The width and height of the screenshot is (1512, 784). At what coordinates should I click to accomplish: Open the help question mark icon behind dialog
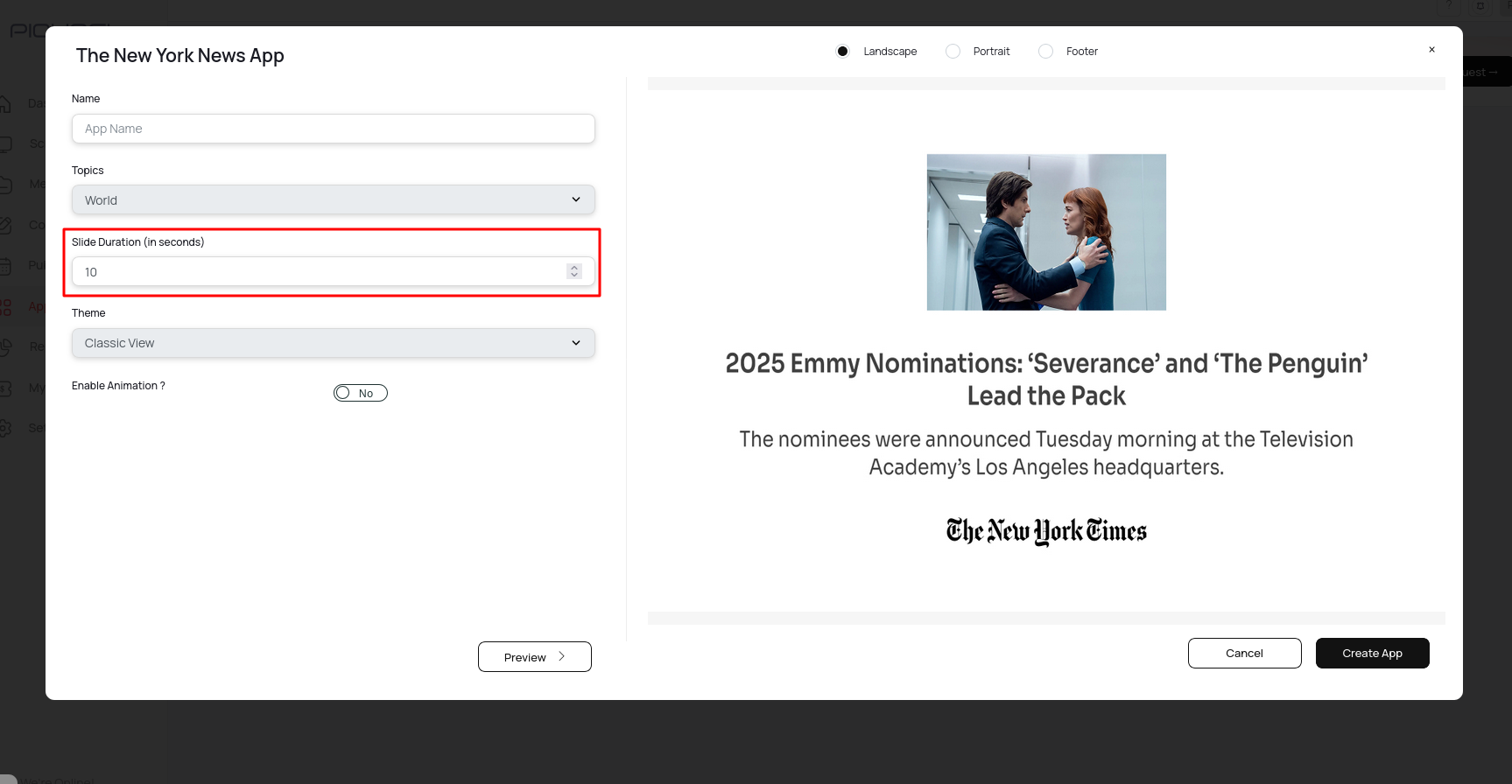[1449, 6]
